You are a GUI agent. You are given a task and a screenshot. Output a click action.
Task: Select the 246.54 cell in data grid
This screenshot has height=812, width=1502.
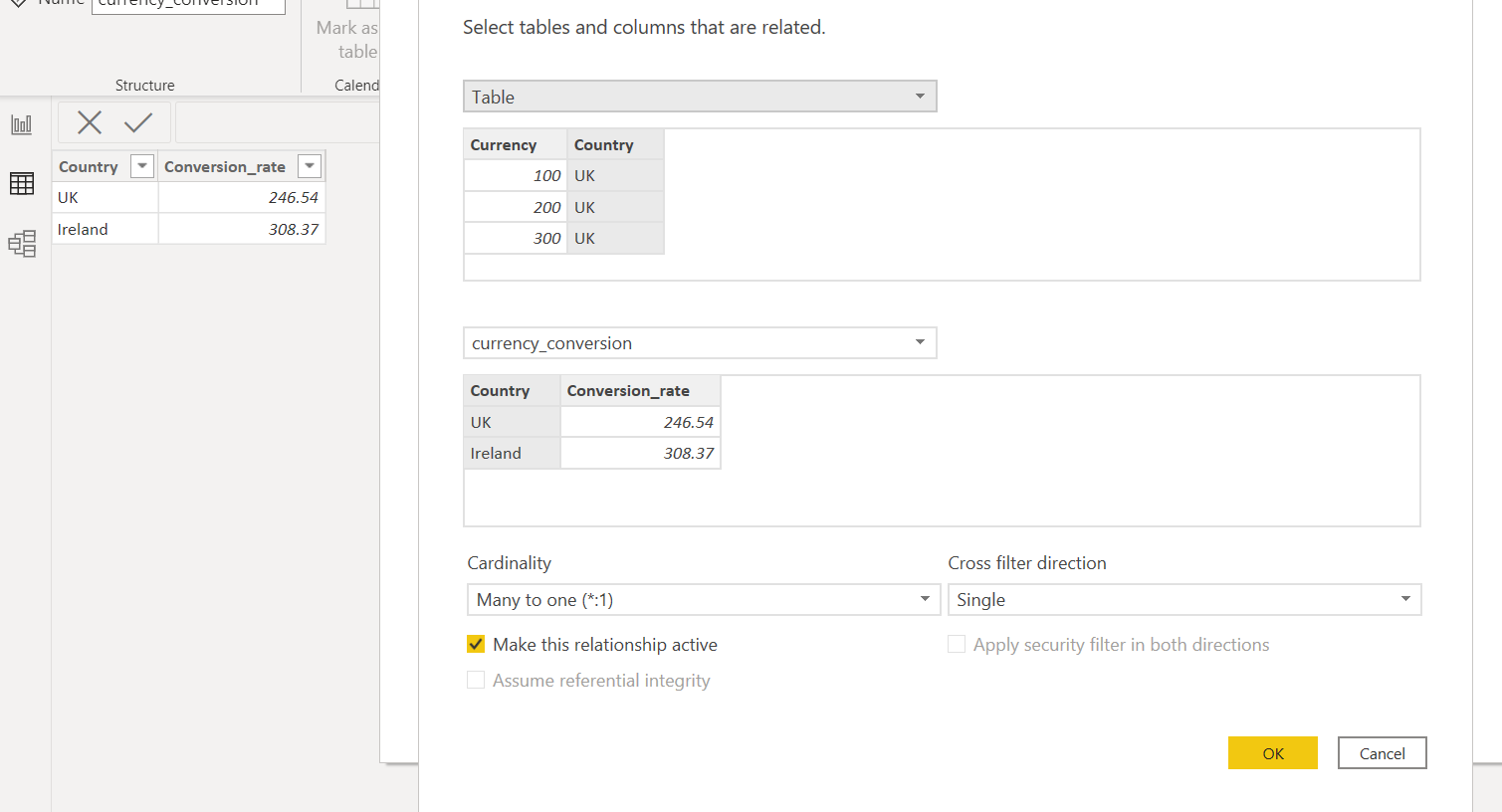tap(242, 197)
